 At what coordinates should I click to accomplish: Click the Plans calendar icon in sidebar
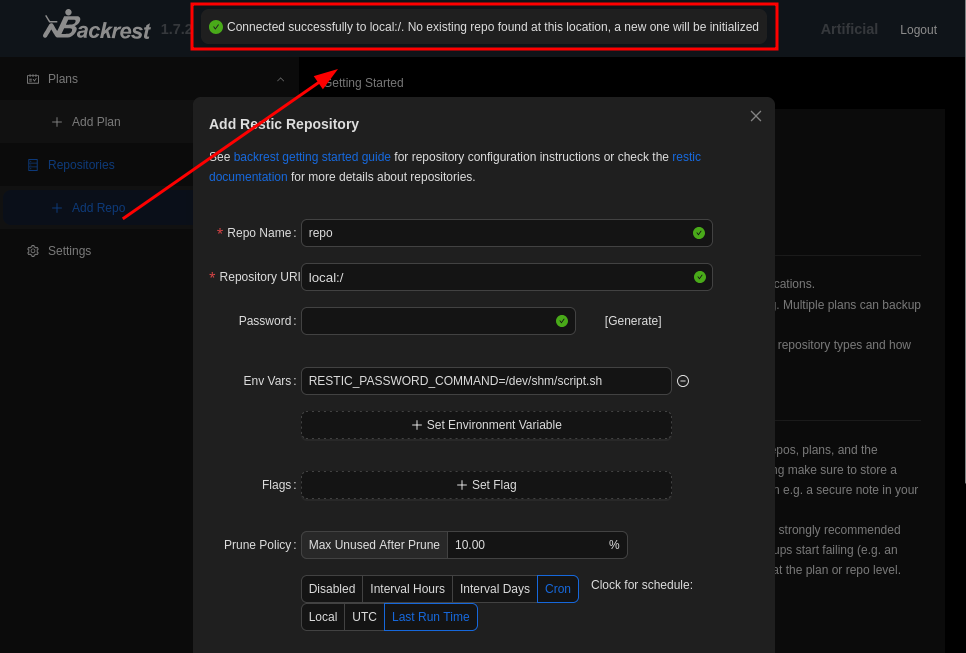[x=33, y=79]
